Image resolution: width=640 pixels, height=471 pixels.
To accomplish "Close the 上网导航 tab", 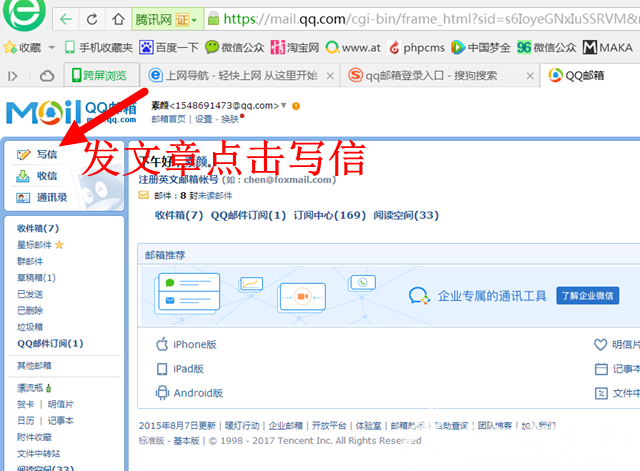I will pos(330,76).
